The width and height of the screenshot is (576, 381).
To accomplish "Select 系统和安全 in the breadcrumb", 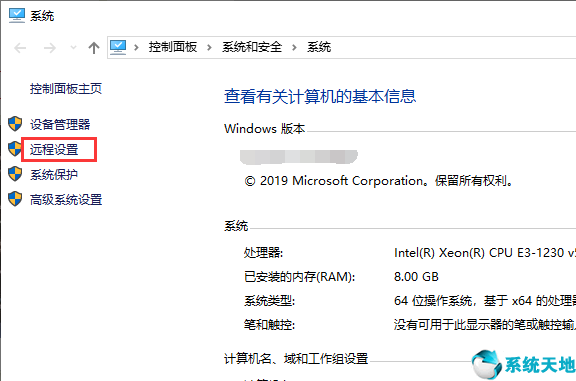I will pyautogui.click(x=252, y=47).
